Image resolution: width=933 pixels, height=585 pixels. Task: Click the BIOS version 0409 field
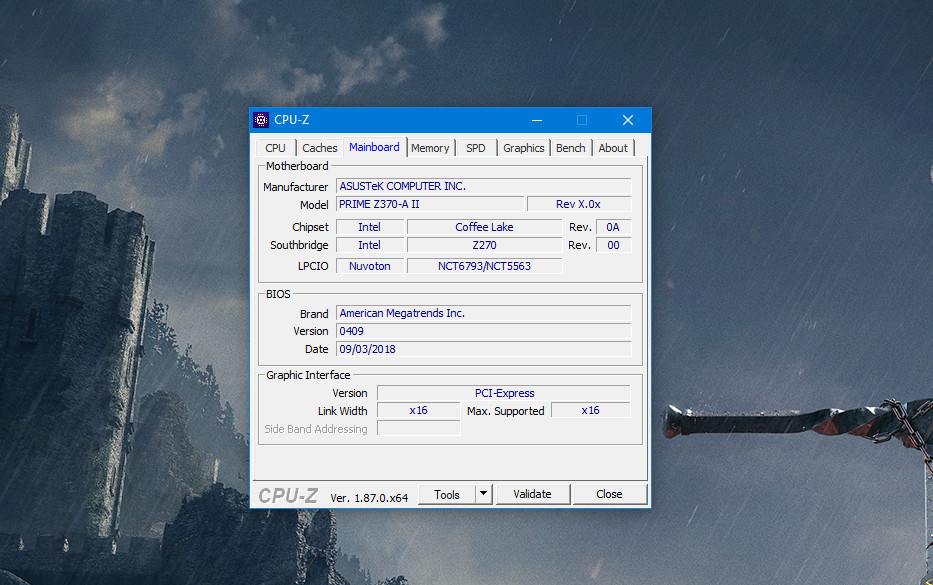click(484, 331)
